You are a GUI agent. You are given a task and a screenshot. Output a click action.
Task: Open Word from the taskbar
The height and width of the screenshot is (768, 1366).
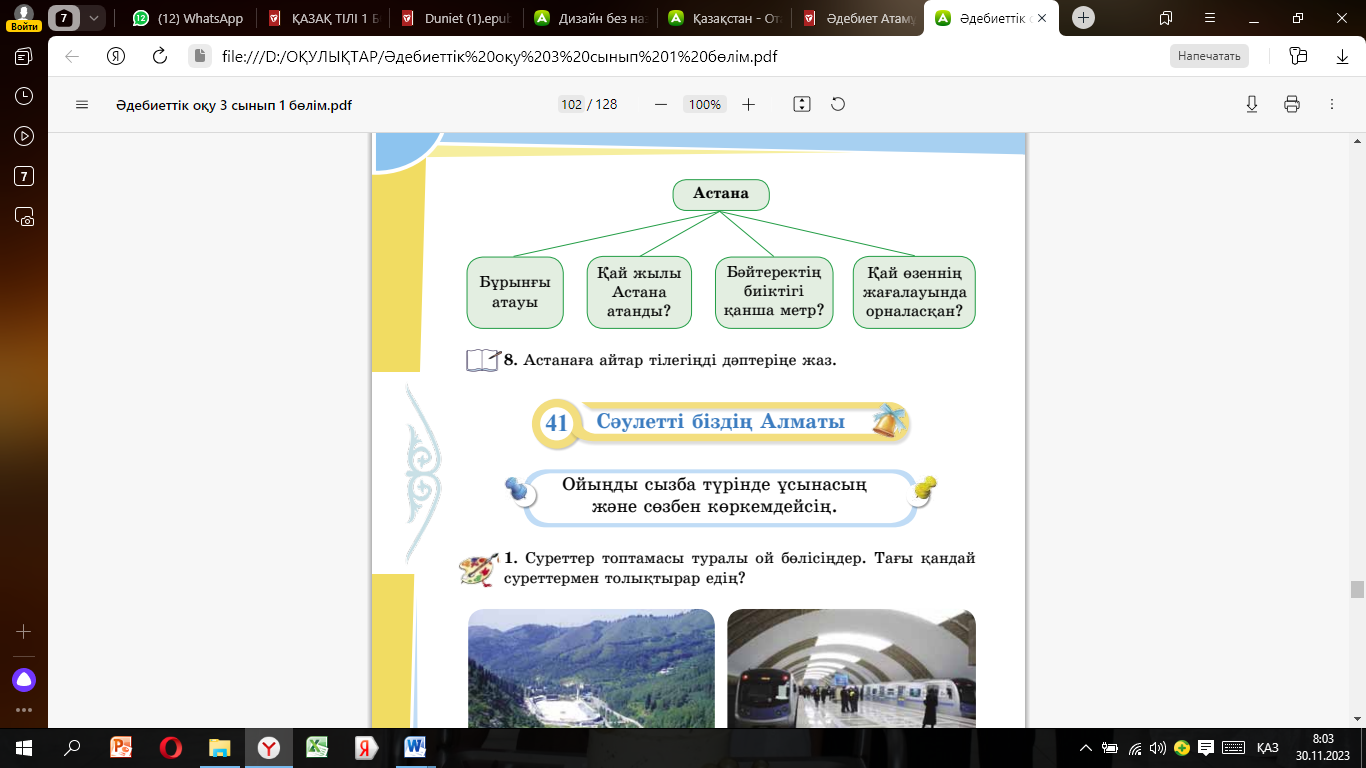pos(415,747)
